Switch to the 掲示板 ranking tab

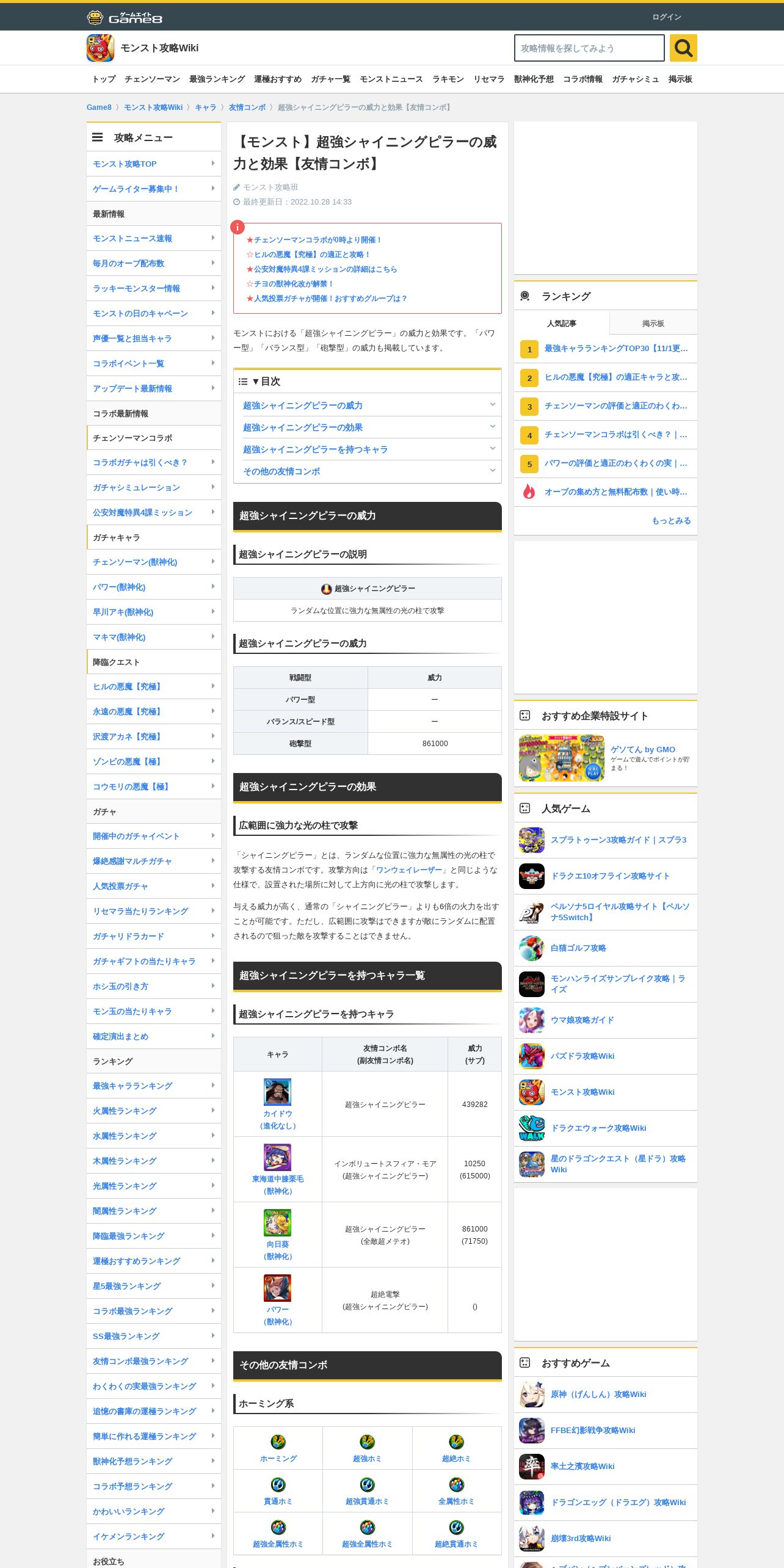[653, 323]
